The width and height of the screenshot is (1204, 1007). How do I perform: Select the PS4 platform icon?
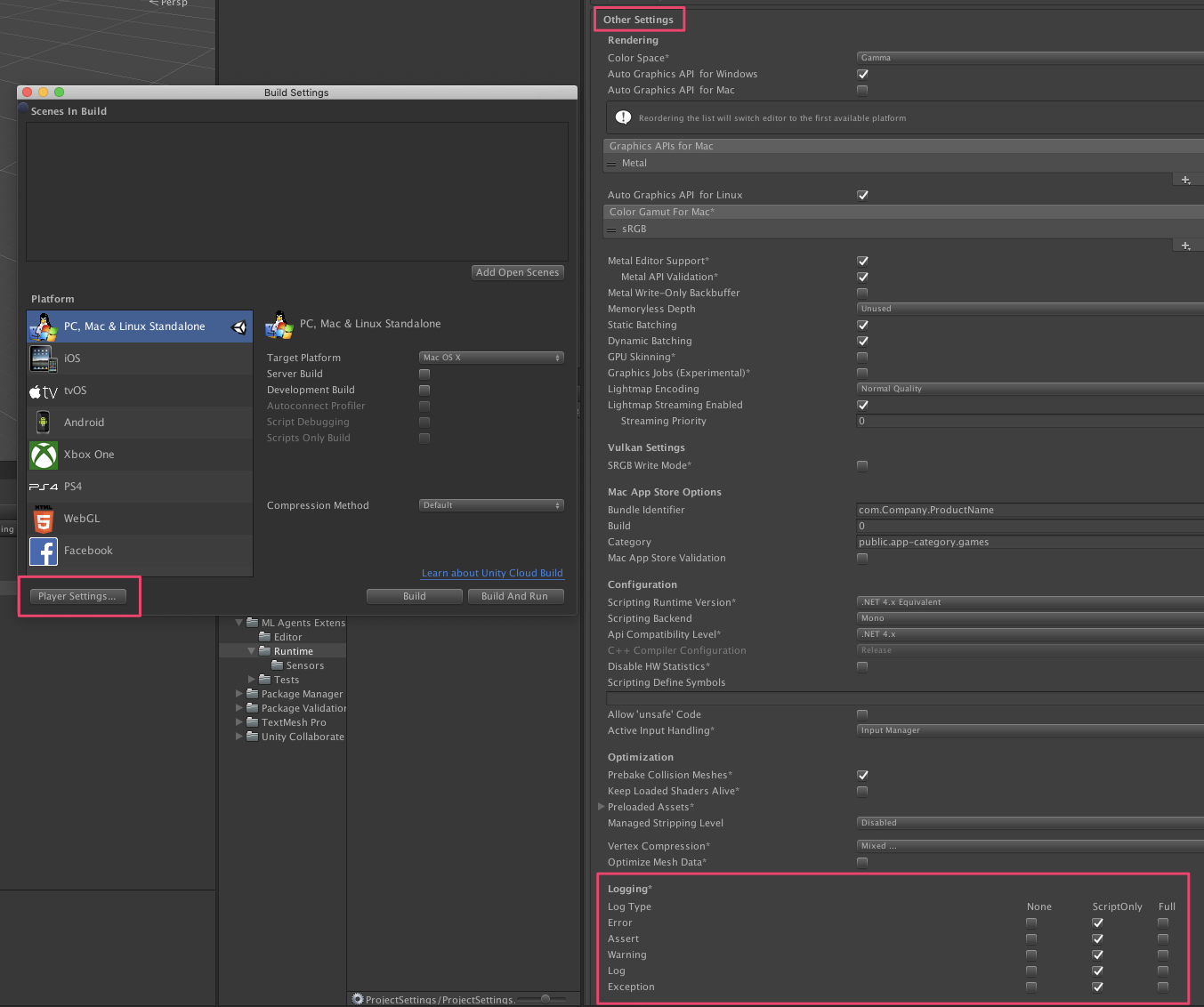pyautogui.click(x=43, y=487)
